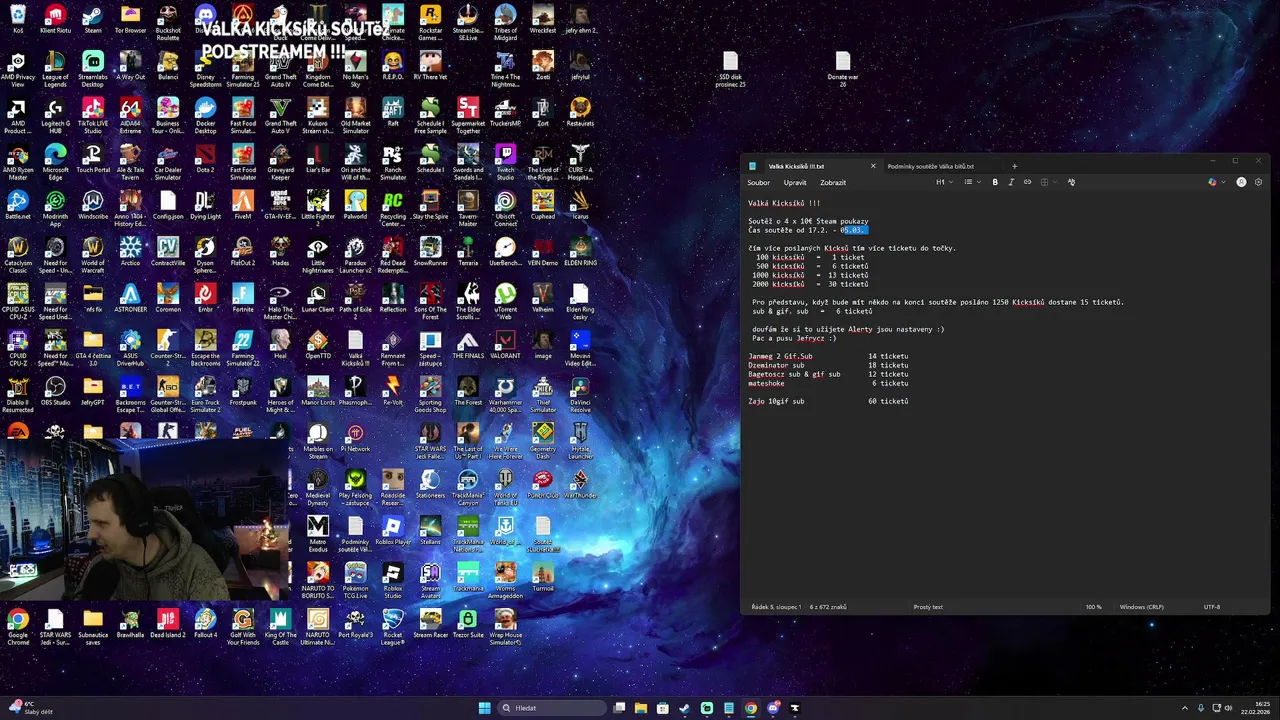Insert a link from the Notepad toolbar
1280x720 pixels.
tap(1027, 182)
